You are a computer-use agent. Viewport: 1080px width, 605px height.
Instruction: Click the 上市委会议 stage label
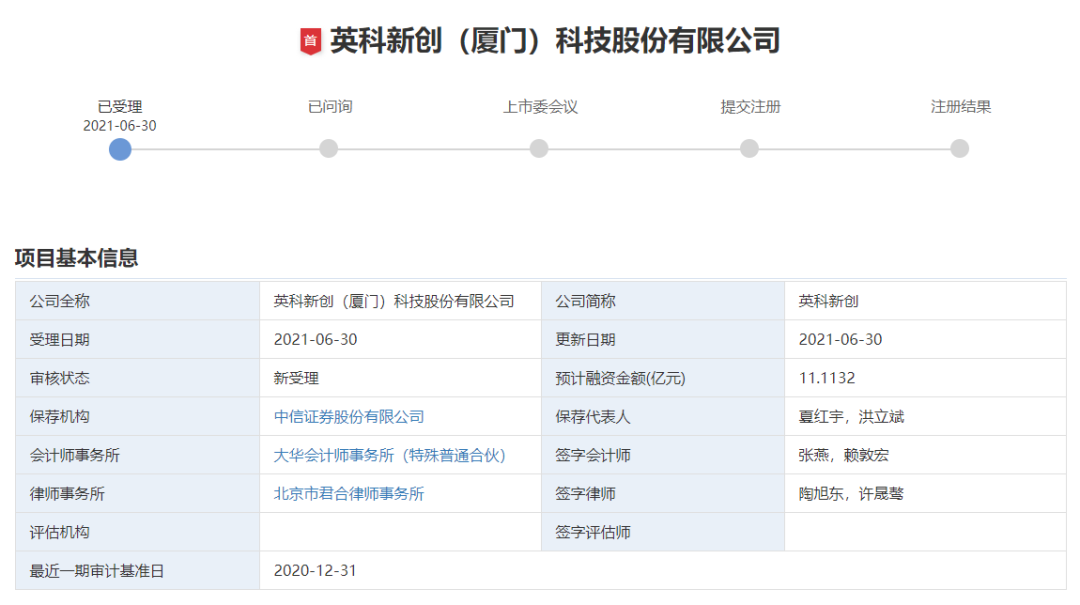coord(540,107)
